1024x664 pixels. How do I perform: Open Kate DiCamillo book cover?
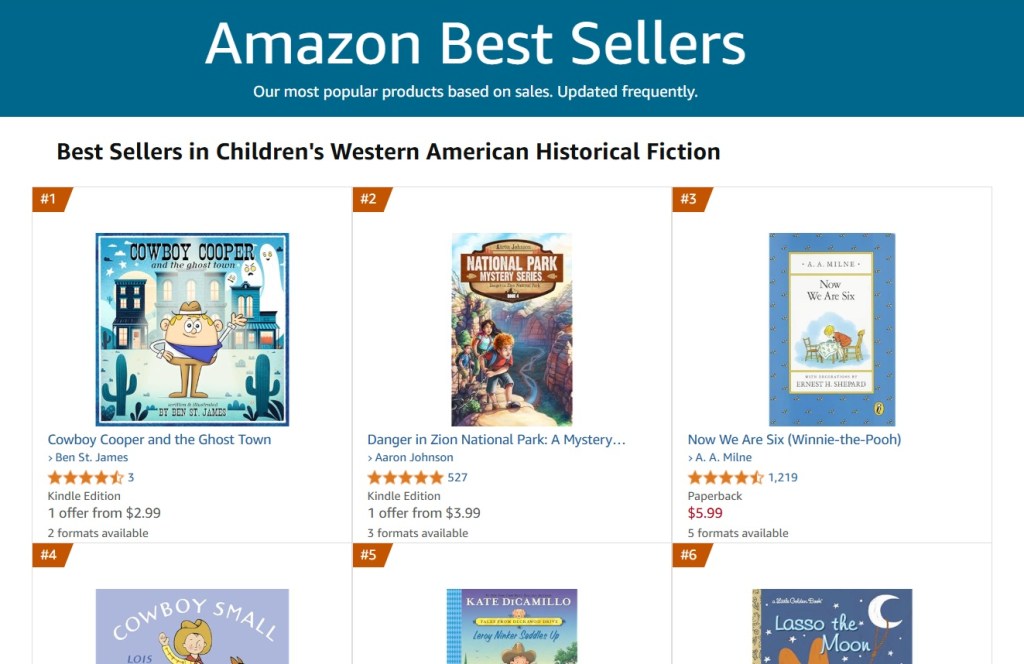(x=511, y=627)
